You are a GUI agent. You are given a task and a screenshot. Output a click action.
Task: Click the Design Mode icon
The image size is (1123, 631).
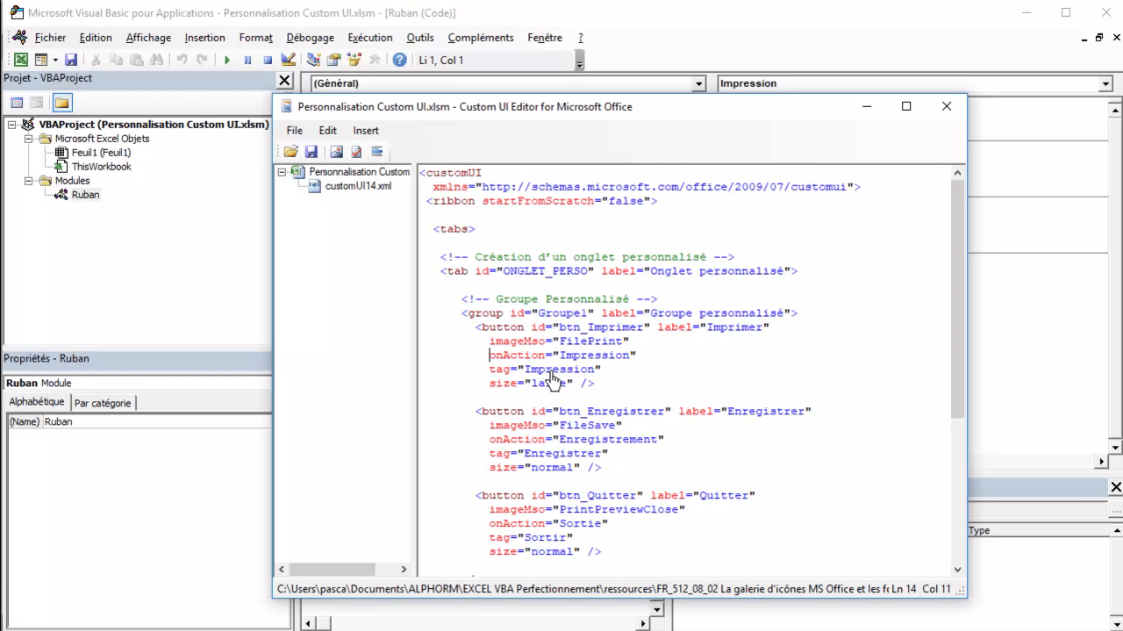288,57
